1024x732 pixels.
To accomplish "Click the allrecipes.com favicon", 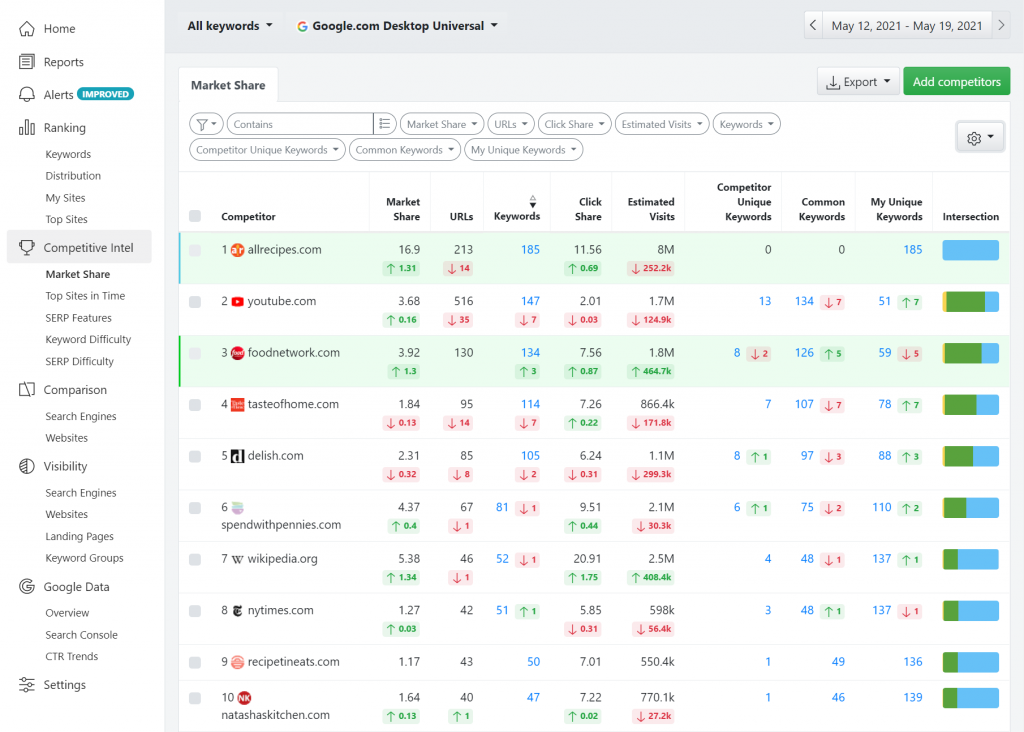I will (x=238, y=250).
